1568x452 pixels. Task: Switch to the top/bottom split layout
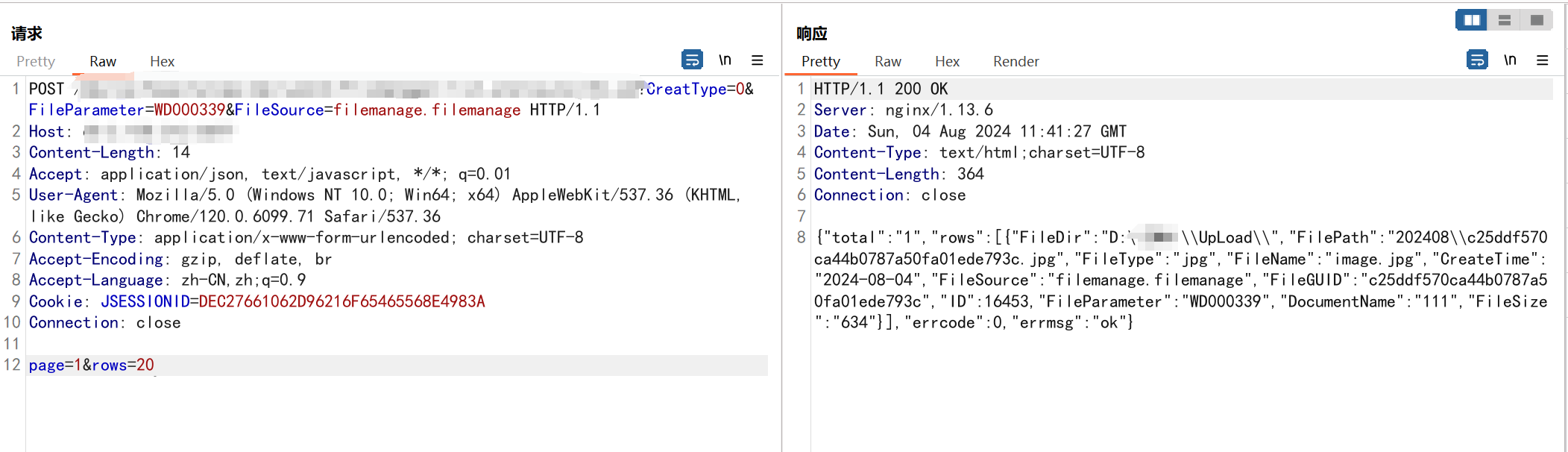coord(1505,20)
